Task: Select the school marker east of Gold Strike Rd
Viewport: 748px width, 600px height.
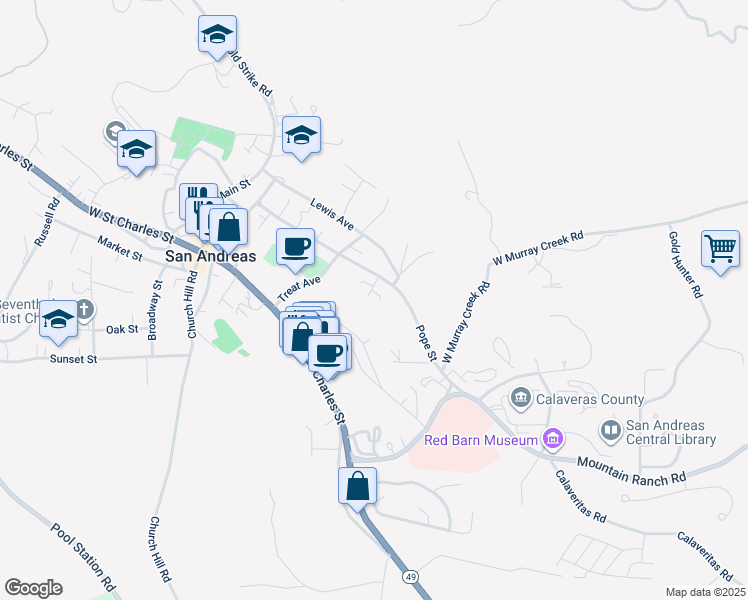Action: point(301,135)
